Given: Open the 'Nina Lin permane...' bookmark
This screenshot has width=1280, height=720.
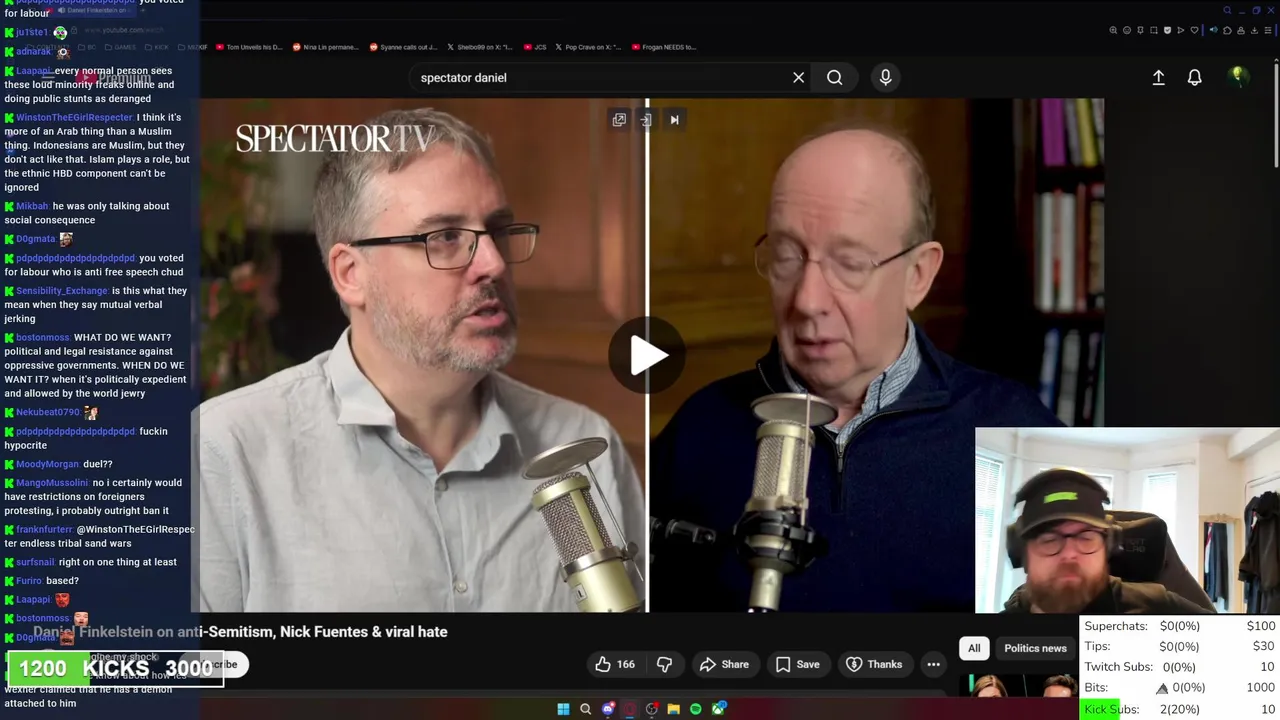Looking at the screenshot, I should tap(324, 47).
